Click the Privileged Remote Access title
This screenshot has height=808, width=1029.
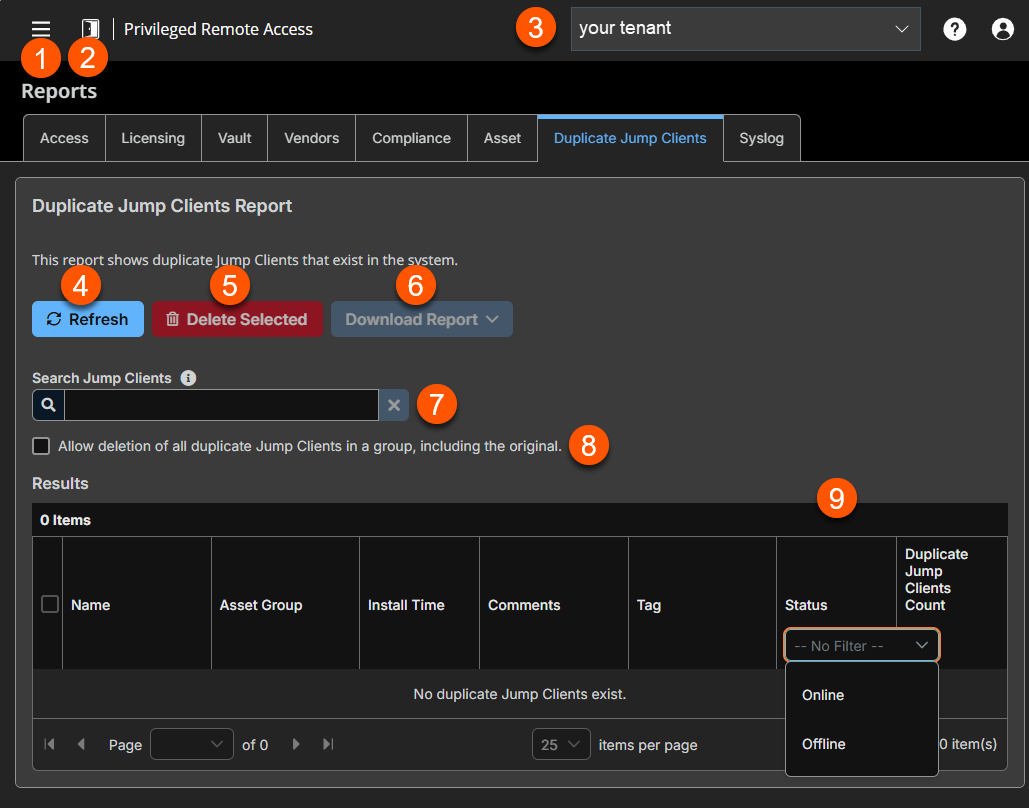coord(218,29)
